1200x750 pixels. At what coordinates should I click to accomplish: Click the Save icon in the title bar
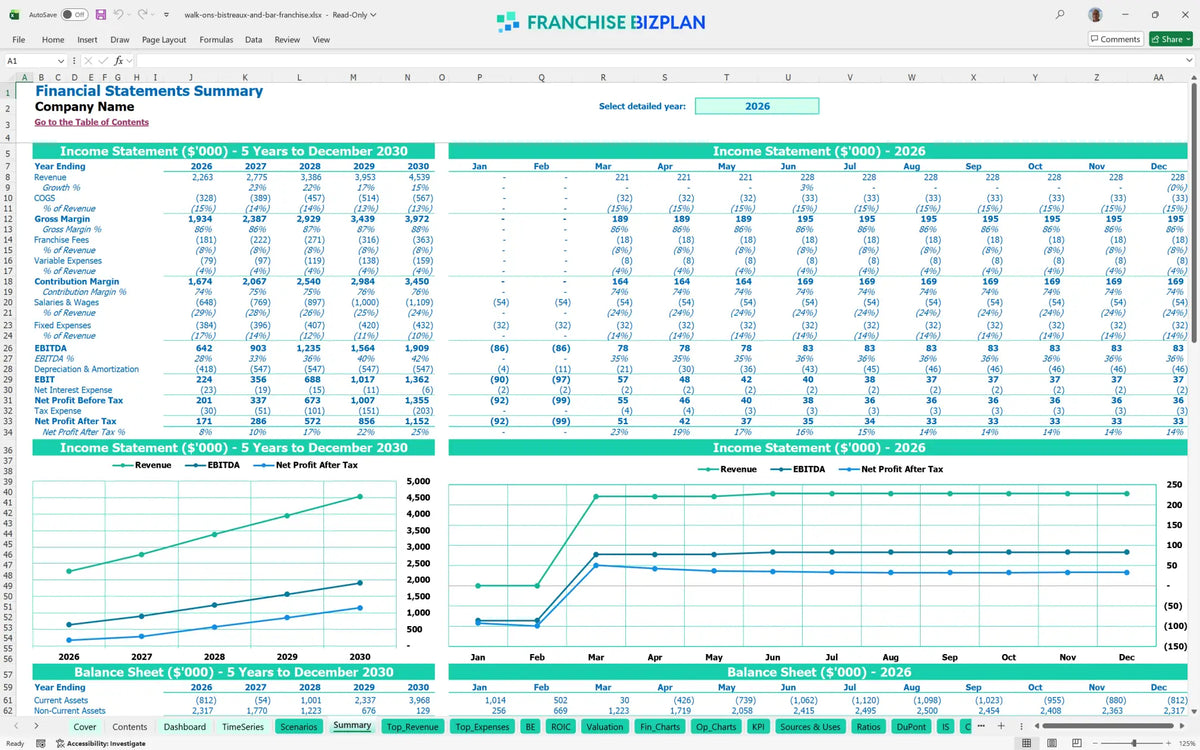click(101, 15)
